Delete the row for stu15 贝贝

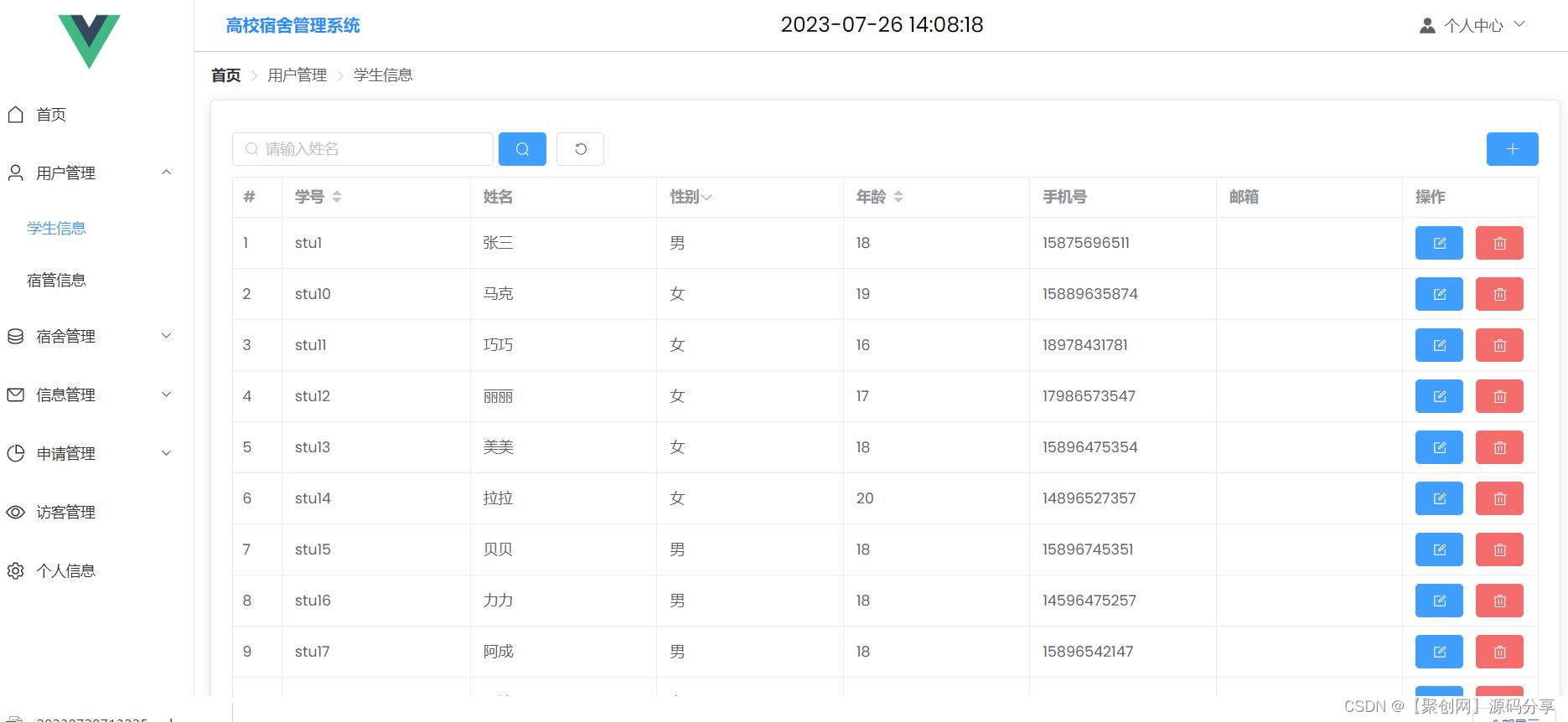click(x=1499, y=549)
